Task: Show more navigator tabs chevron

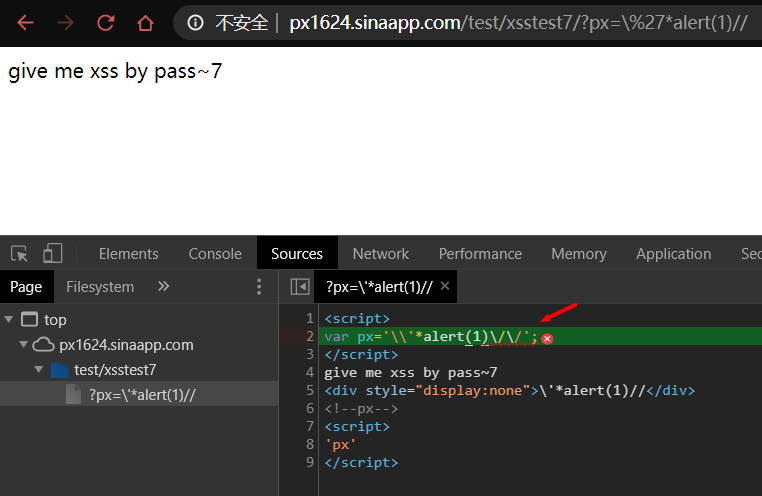Action: [x=164, y=287]
